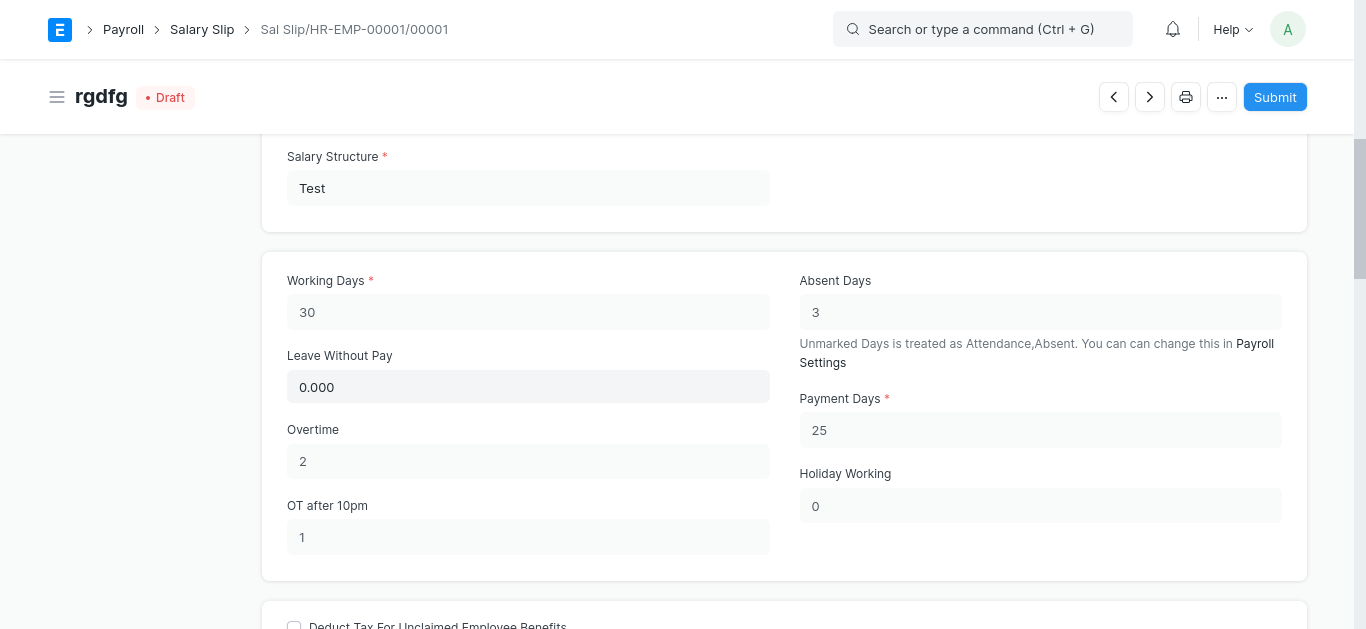This screenshot has height=629, width=1366.
Task: Click the Draft status indicator
Action: [x=166, y=98]
